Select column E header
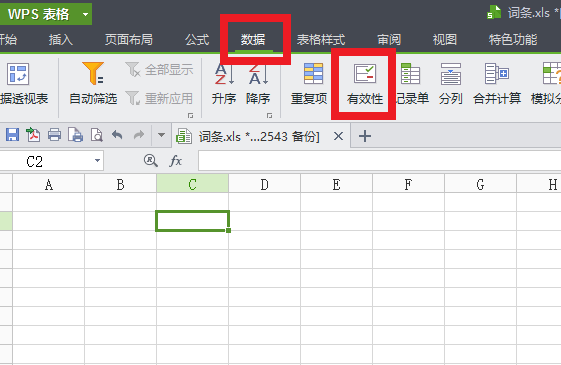This screenshot has width=561, height=365. coord(337,184)
